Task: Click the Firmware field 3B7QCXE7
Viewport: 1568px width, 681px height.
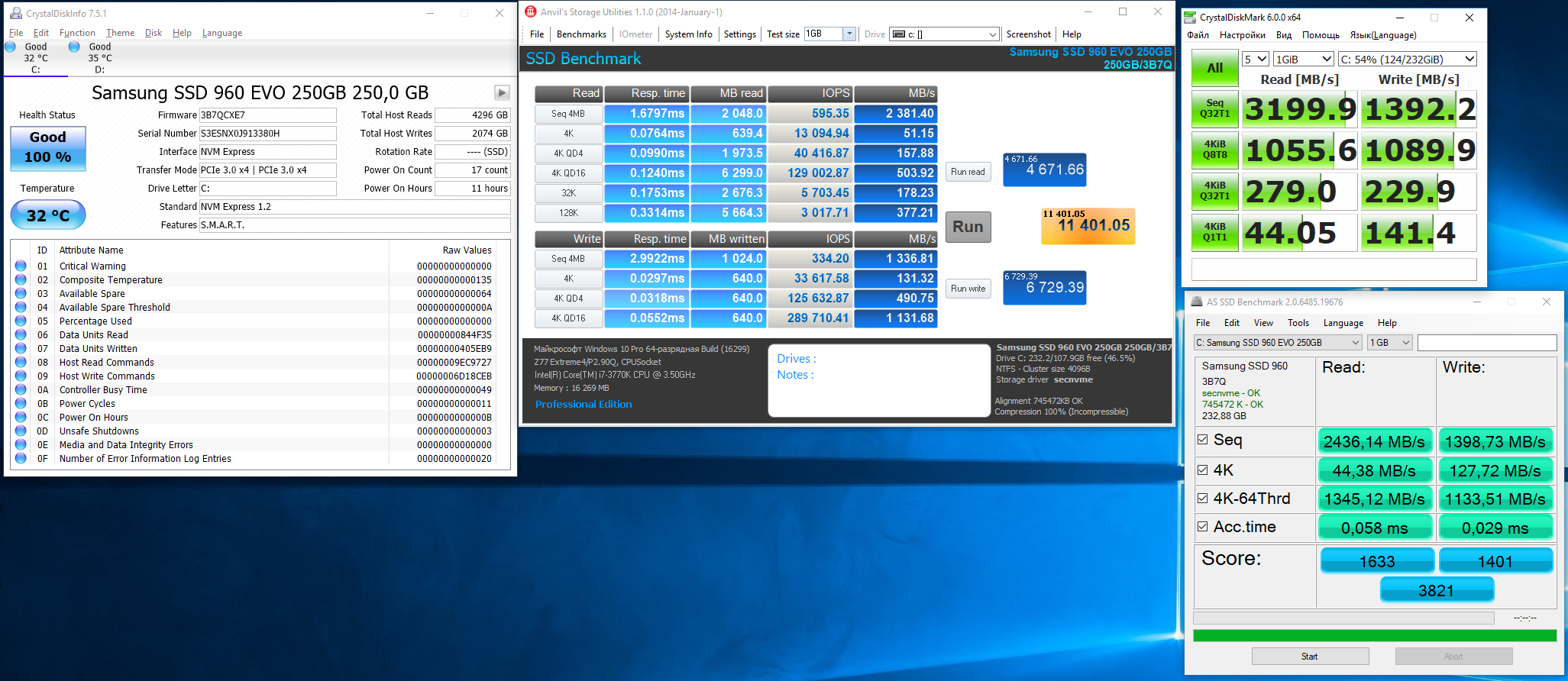Action: [x=267, y=115]
